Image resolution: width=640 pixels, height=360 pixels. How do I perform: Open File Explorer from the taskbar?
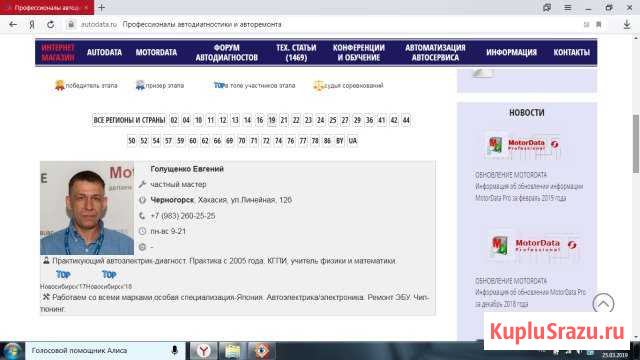[x=232, y=351]
